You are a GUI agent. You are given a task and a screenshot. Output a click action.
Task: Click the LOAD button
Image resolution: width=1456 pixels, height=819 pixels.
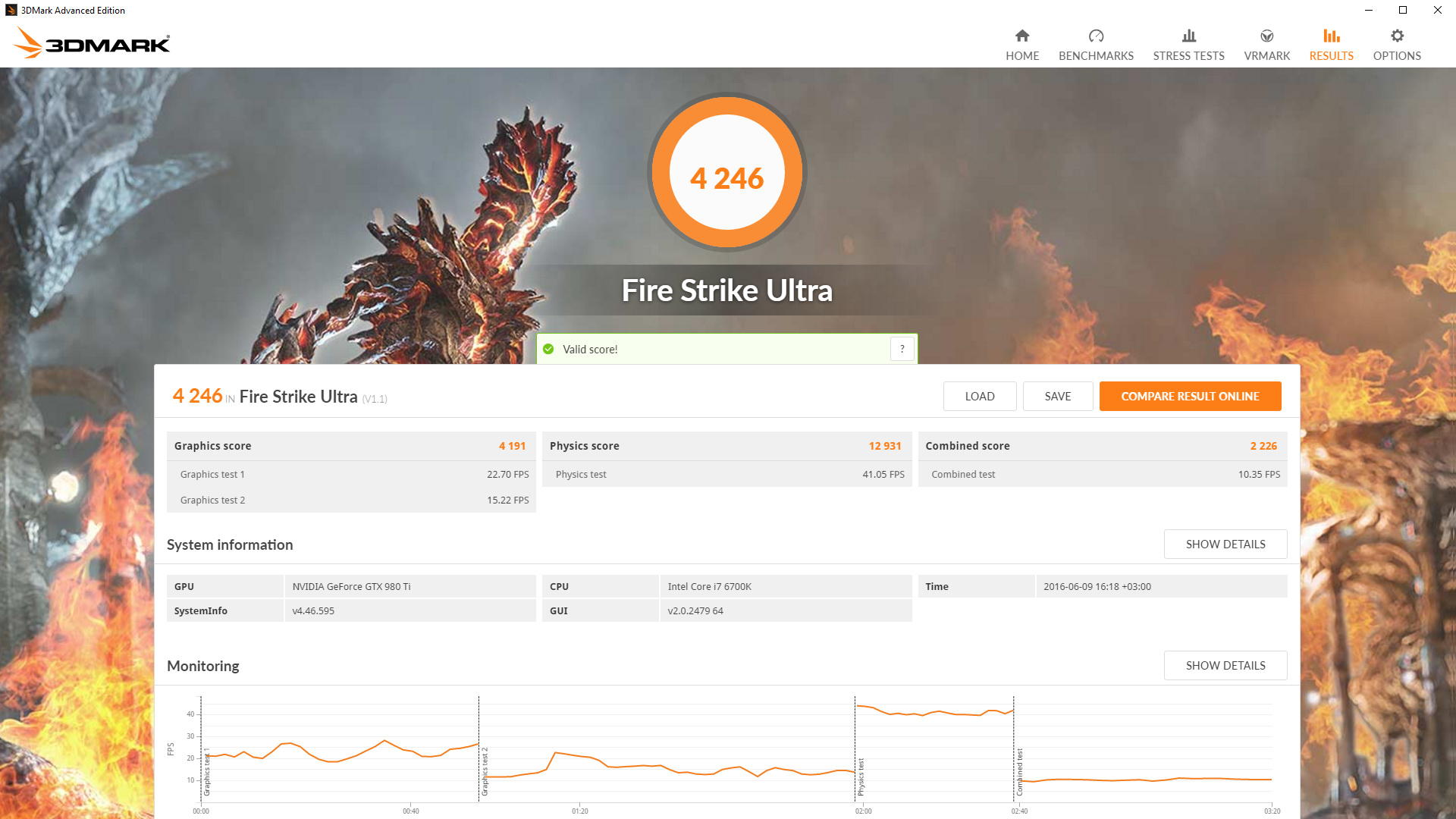(x=980, y=396)
